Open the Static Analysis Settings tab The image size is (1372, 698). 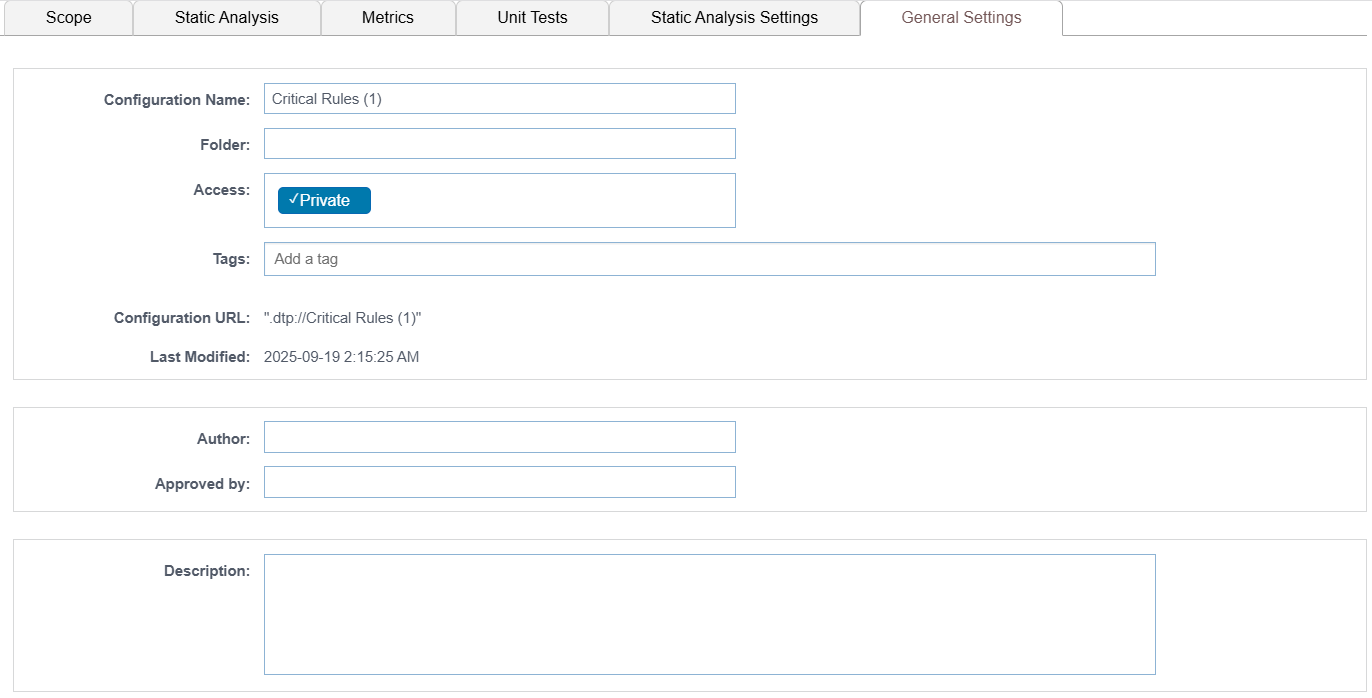(x=734, y=18)
